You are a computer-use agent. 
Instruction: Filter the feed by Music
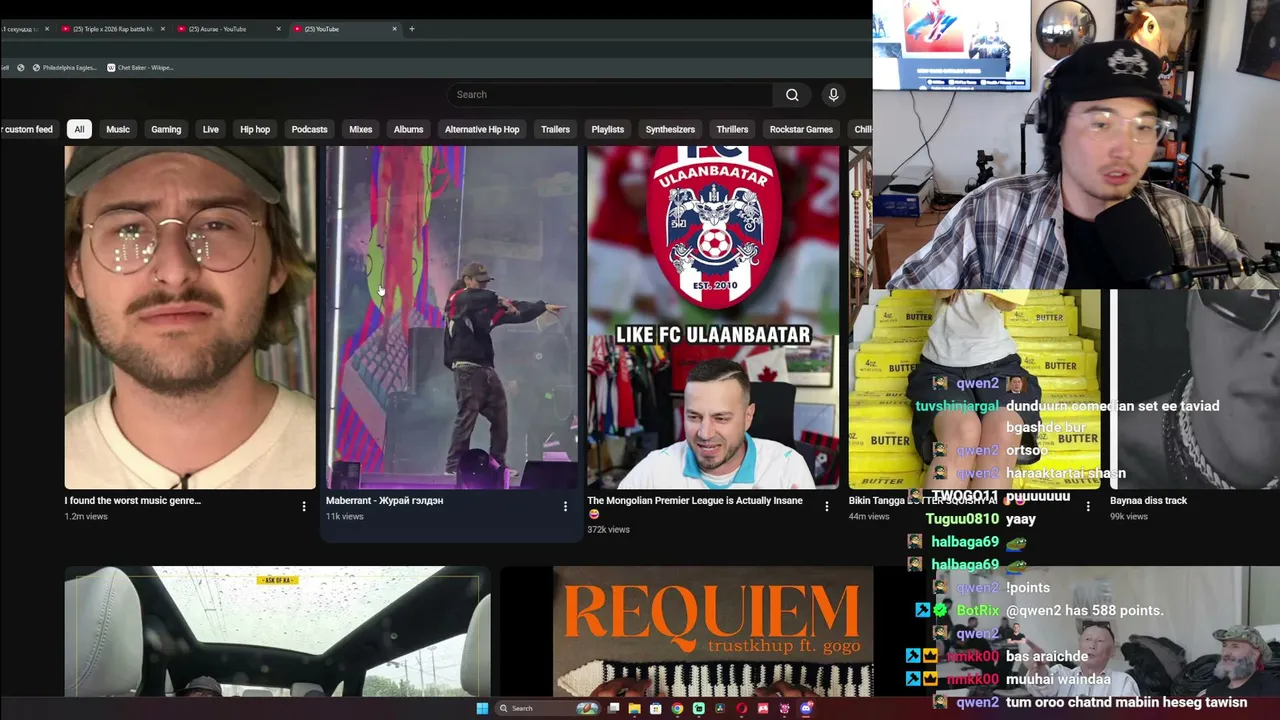[x=118, y=129]
